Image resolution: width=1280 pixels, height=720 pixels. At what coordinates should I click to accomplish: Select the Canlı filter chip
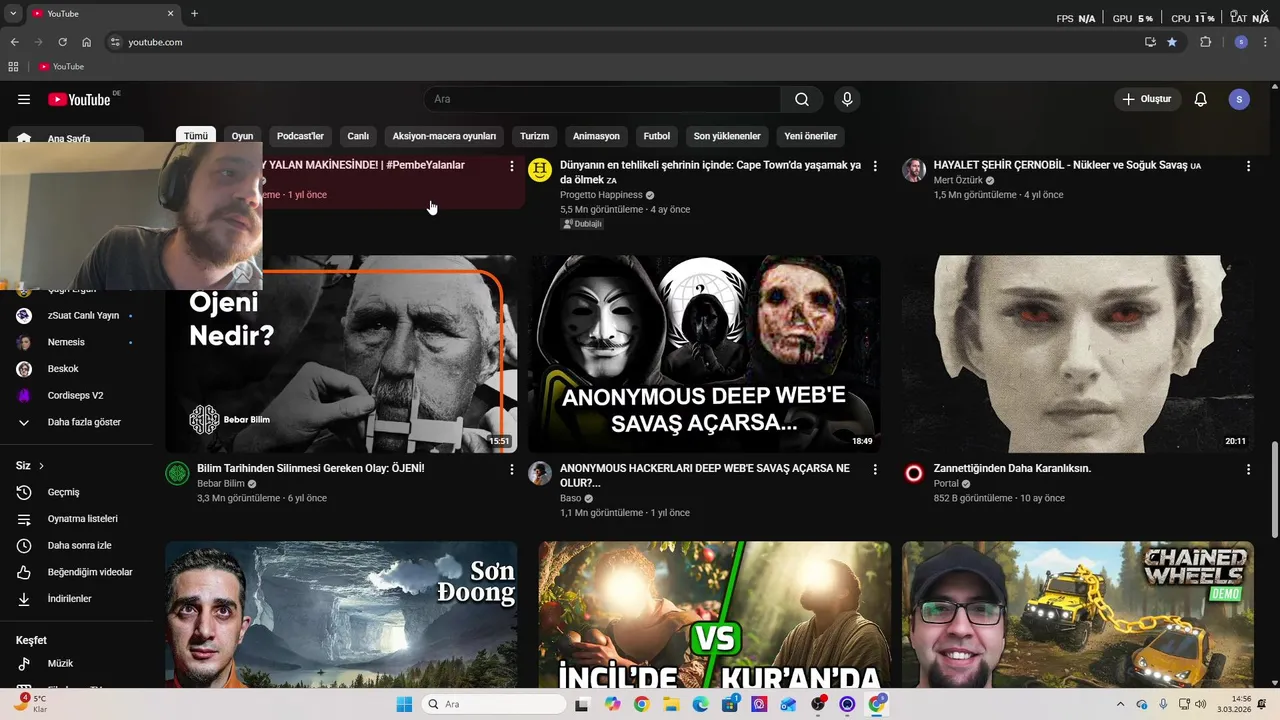point(358,136)
